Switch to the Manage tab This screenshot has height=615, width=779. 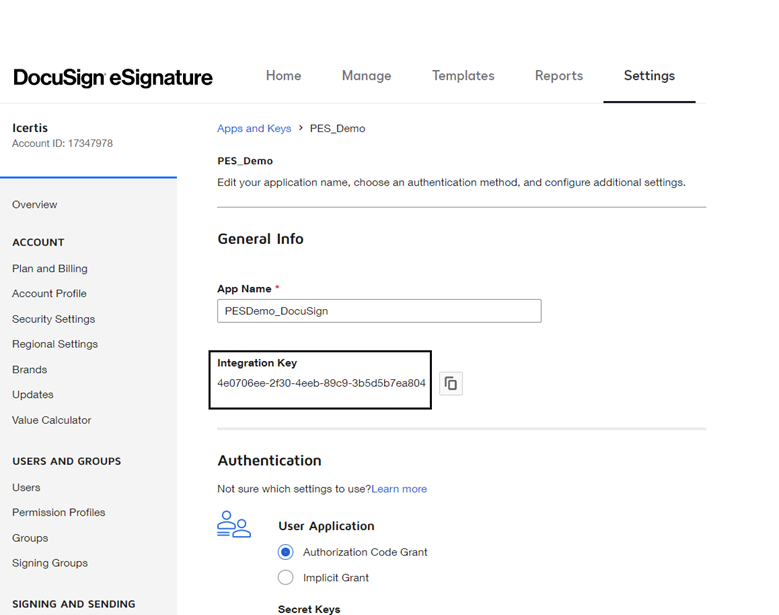[x=366, y=76]
